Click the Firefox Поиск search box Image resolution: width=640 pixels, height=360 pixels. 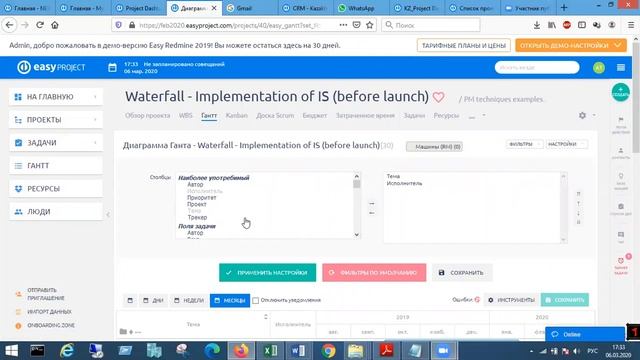point(431,25)
